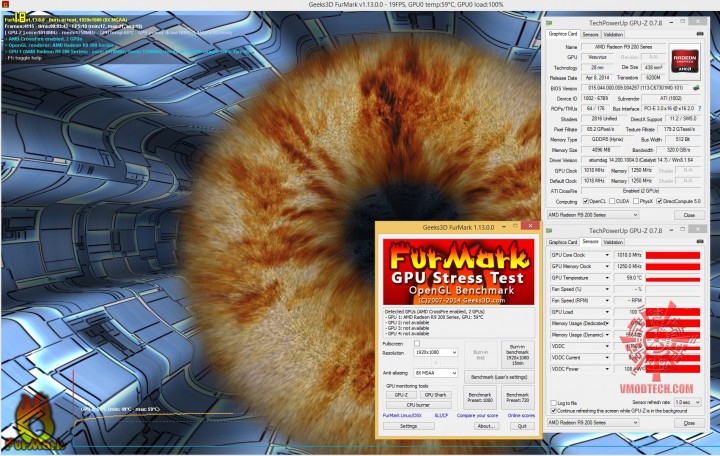720x456 pixels.
Task: Start Burn-in benchmark 1920x1080 15min
Action: 518,355
